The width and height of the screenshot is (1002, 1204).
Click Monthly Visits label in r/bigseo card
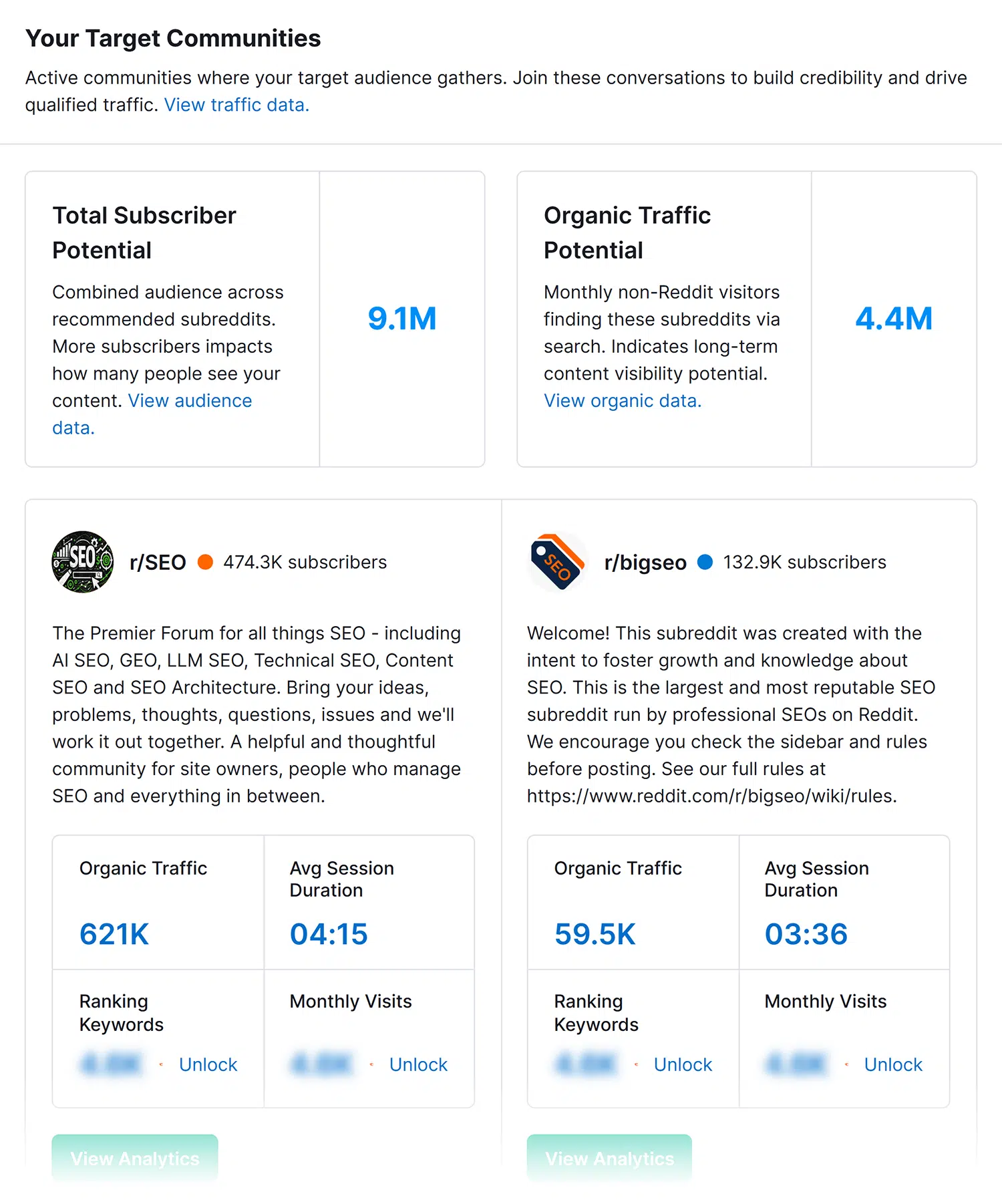[826, 1002]
